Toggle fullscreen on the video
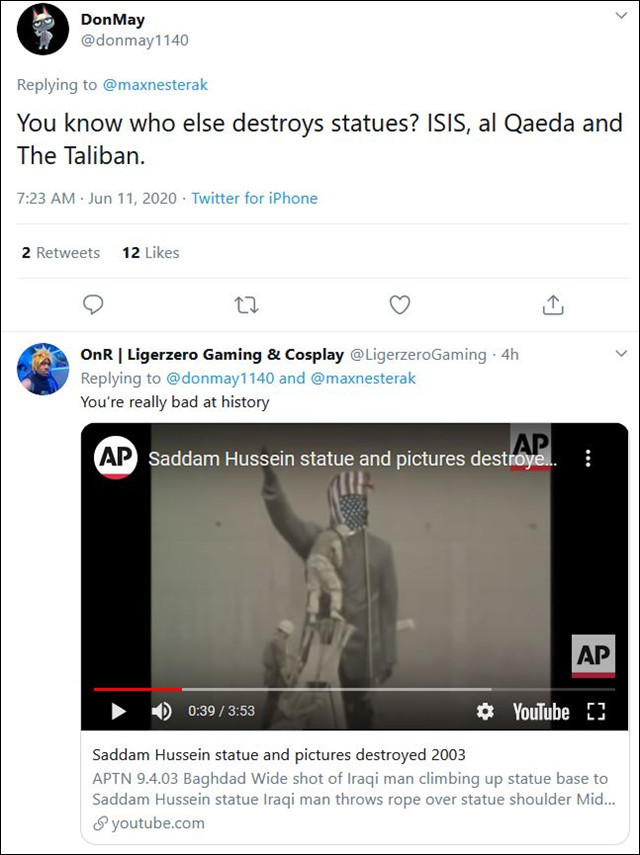 click(596, 711)
